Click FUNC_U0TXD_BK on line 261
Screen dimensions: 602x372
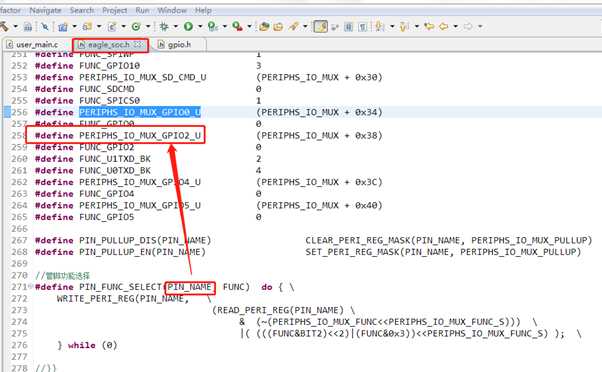[x=115, y=170]
